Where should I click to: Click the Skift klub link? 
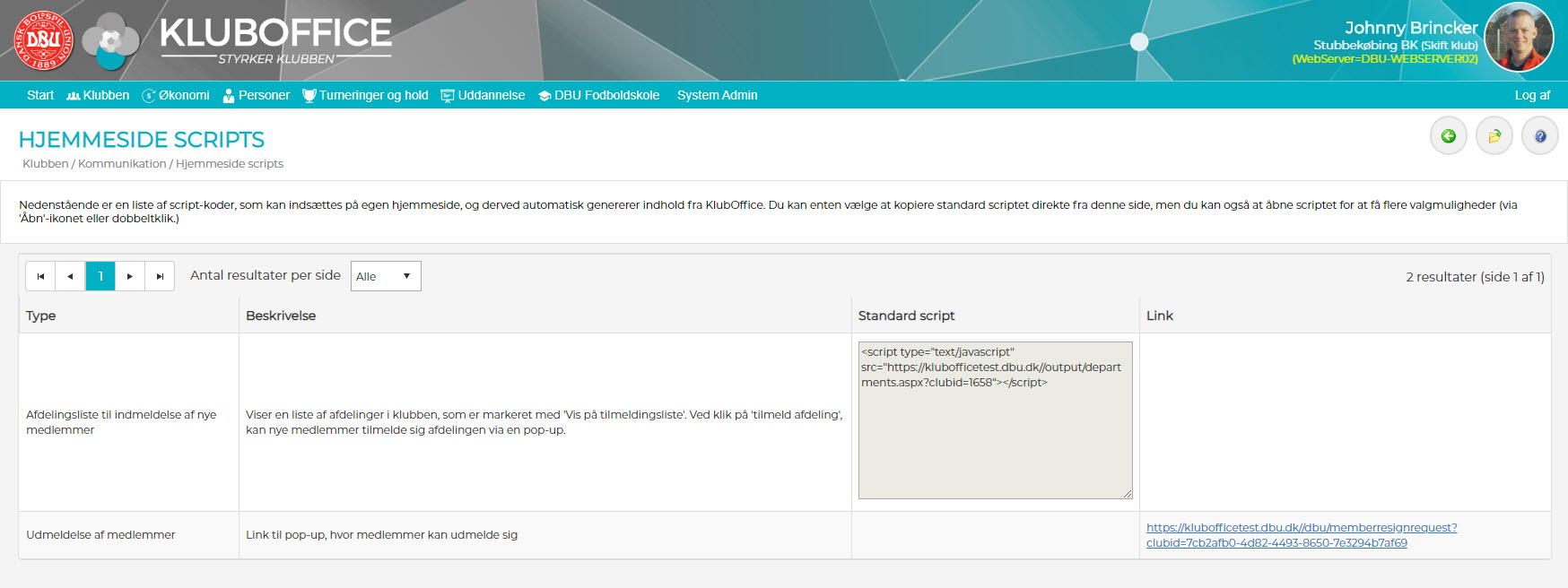(1449, 45)
